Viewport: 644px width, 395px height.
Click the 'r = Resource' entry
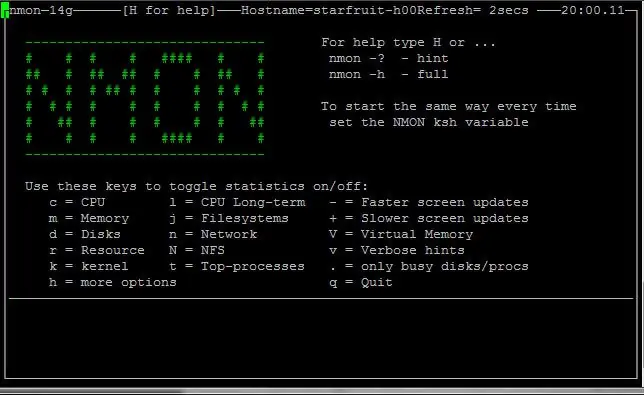97,250
